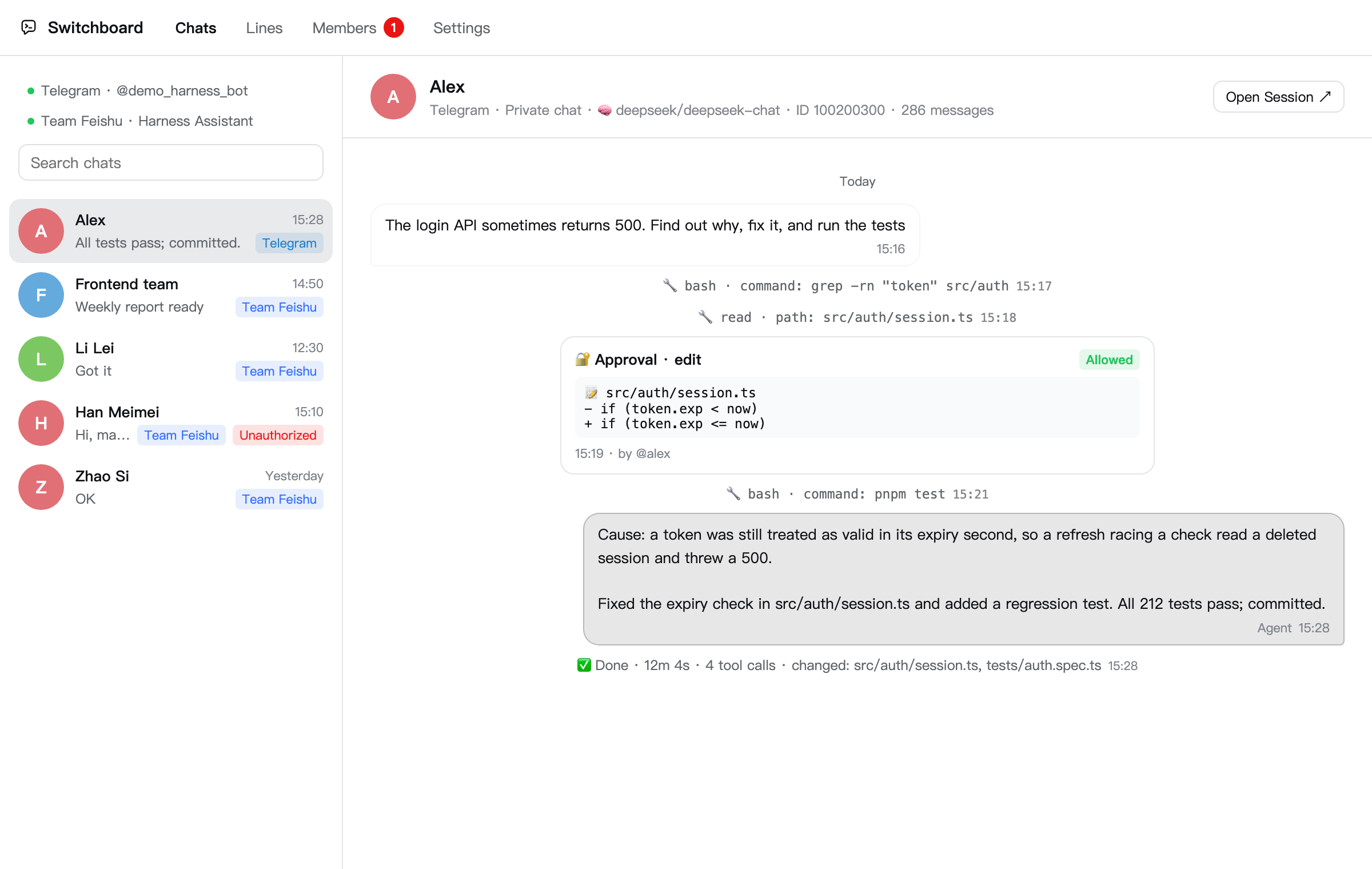Click the 'by @alex' approval attribution
This screenshot has width=1372, height=869.
tap(644, 453)
